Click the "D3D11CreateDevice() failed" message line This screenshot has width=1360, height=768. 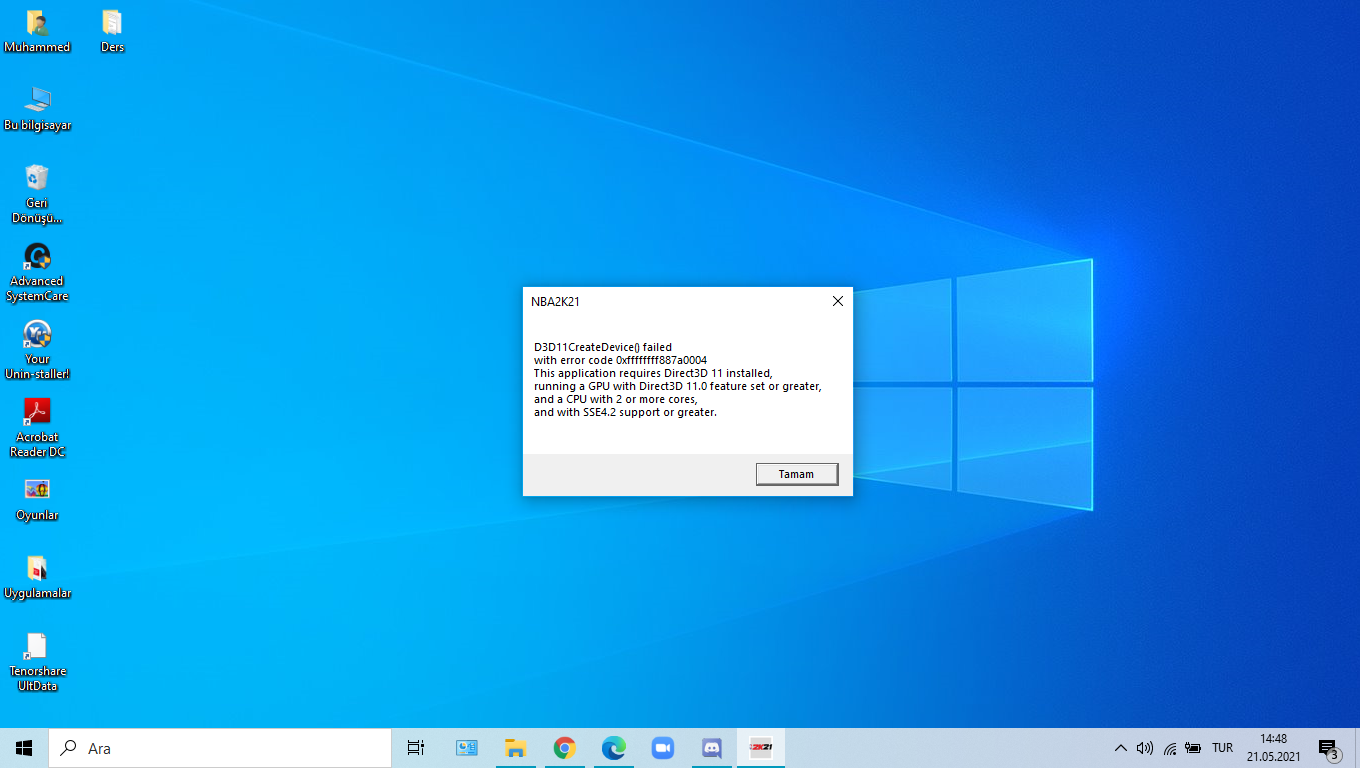coord(603,347)
